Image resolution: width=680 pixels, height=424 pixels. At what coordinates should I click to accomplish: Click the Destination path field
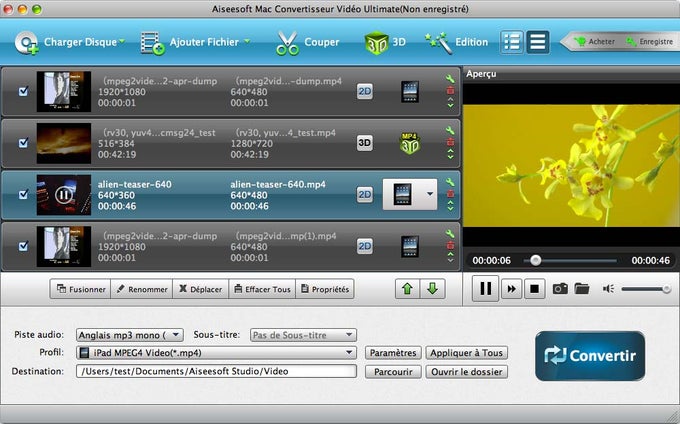pos(216,371)
